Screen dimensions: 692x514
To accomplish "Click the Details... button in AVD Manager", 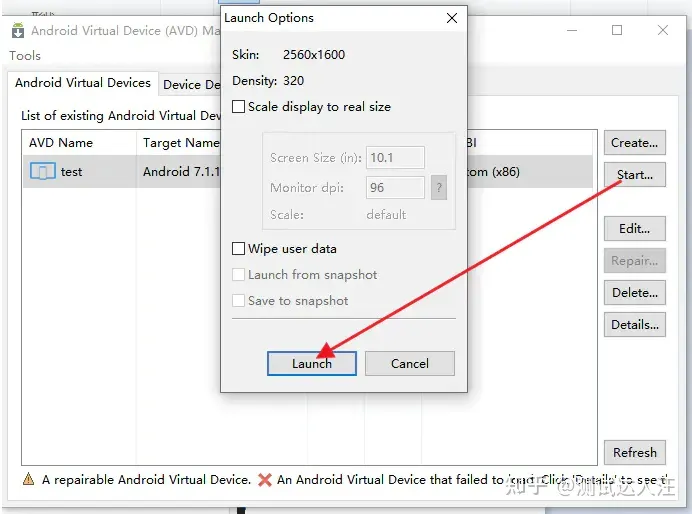I will pyautogui.click(x=635, y=325).
